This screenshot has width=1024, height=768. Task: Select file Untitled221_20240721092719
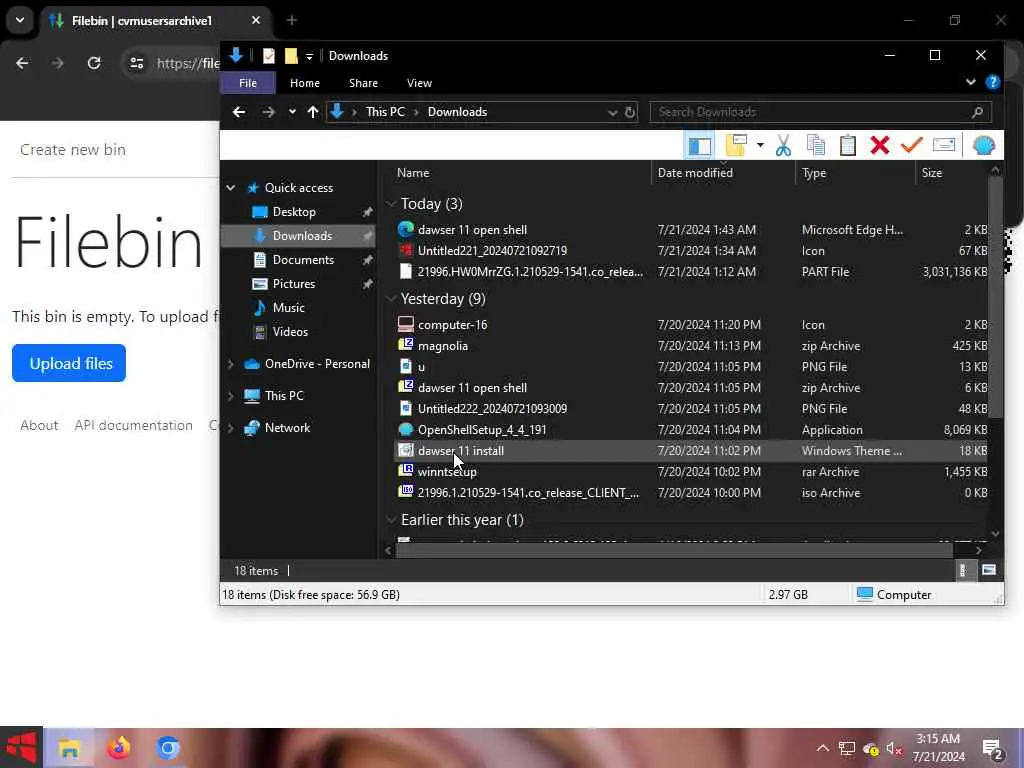tap(492, 251)
